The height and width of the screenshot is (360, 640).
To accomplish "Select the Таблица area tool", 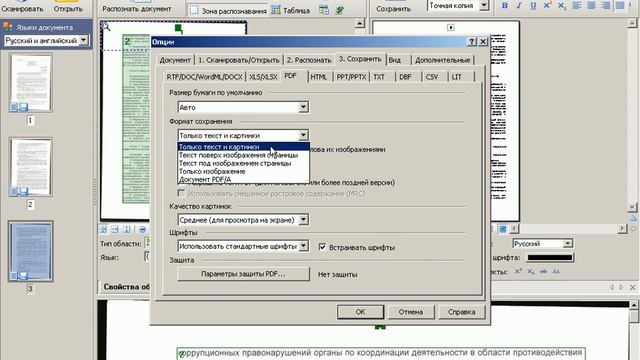I will coord(291,11).
